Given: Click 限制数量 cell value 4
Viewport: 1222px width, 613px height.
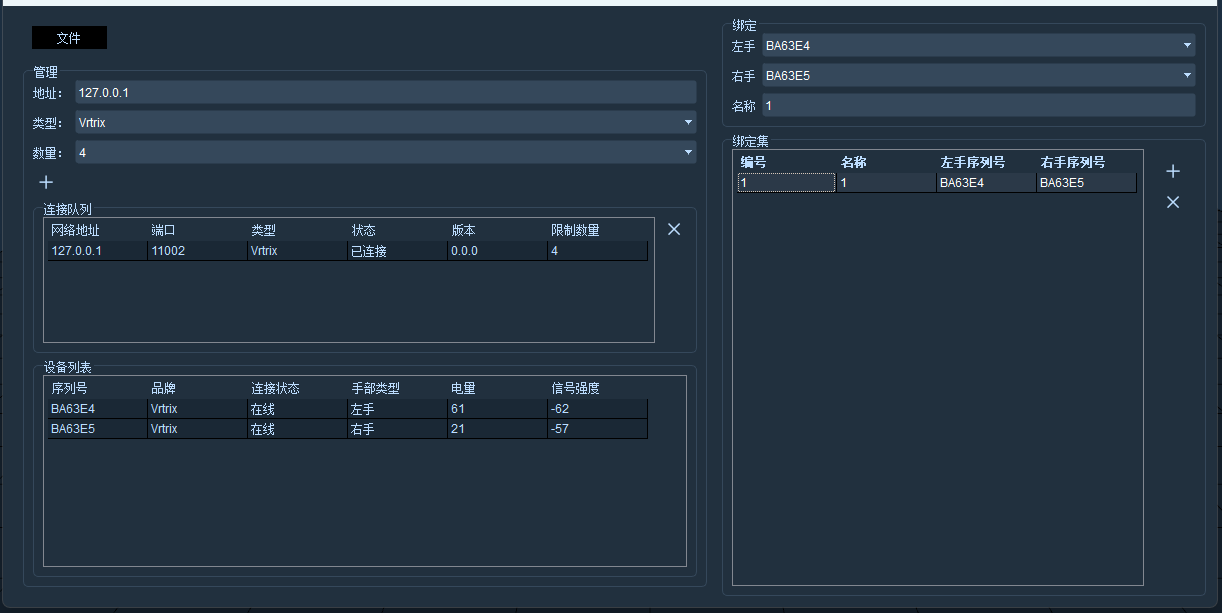Looking at the screenshot, I should (597, 251).
